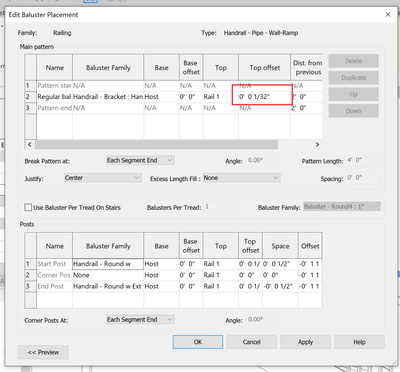Image resolution: width=400 pixels, height=372 pixels.
Task: Click the Pattern Length field
Action: 362,161
